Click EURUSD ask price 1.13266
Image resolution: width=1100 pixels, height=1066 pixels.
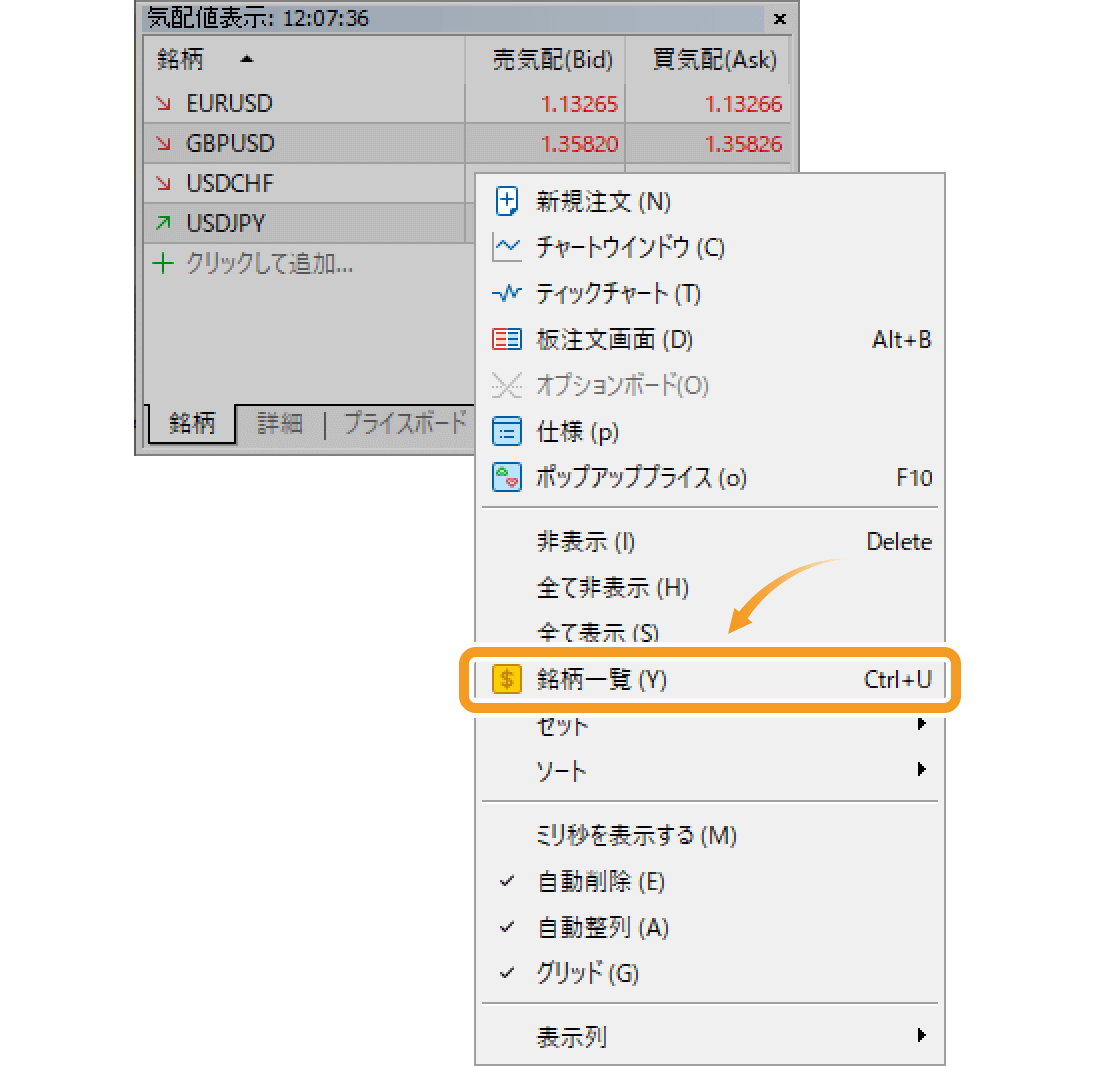tap(743, 104)
